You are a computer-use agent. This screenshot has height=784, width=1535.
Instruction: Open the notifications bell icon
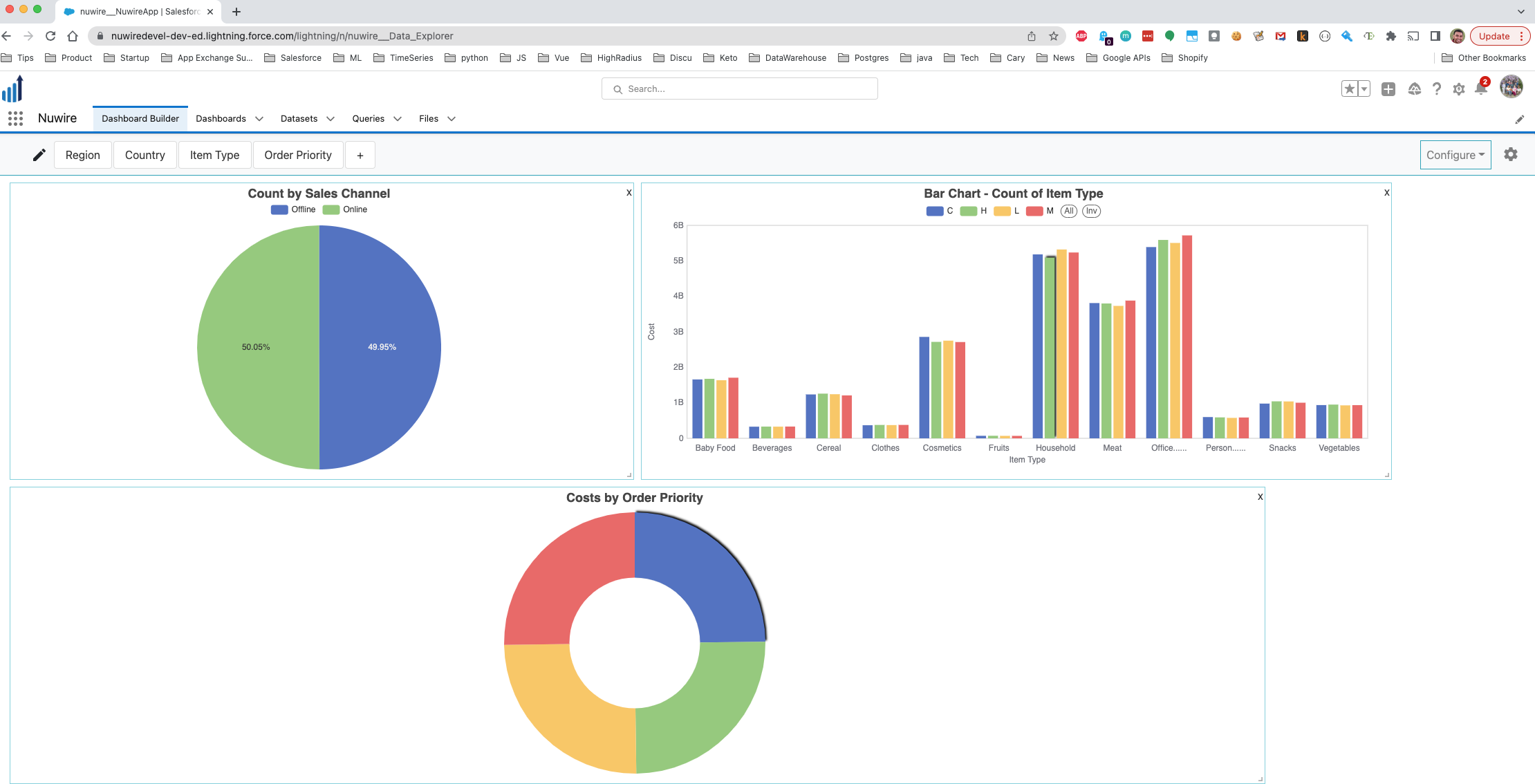(x=1480, y=88)
